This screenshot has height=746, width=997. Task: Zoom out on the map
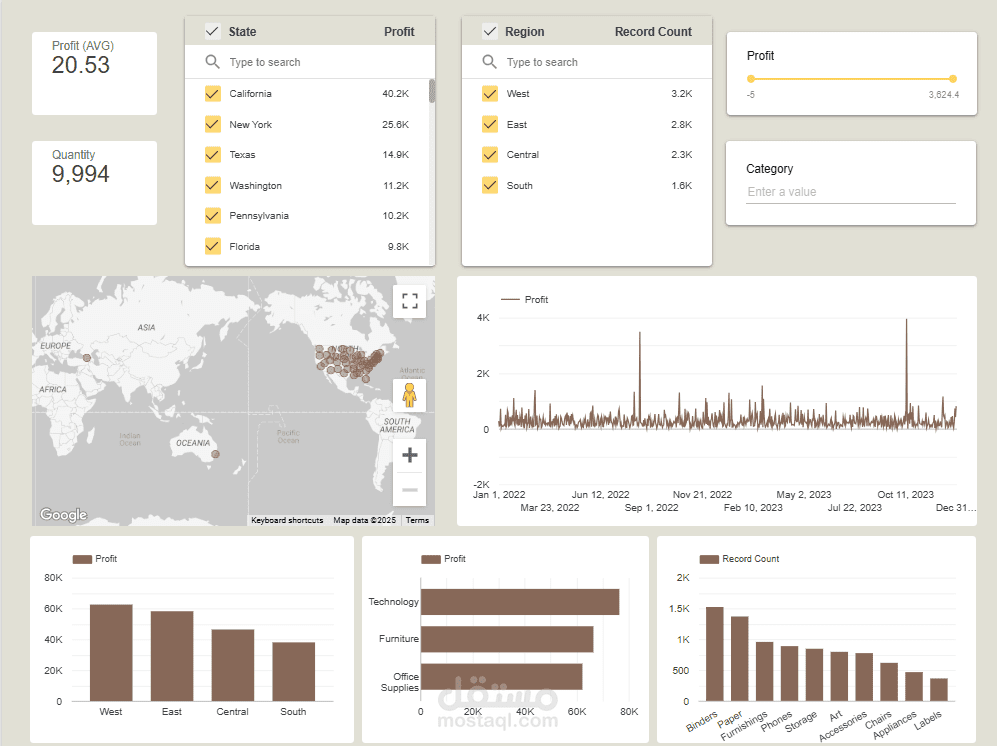tap(409, 489)
